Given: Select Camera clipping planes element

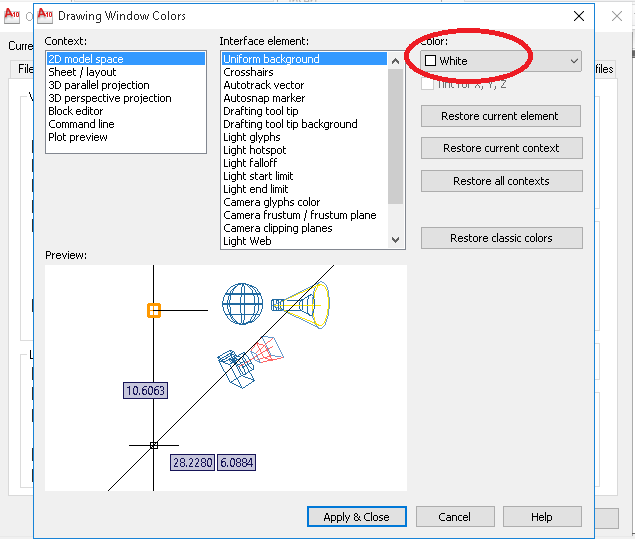Looking at the screenshot, I should click(304, 228).
